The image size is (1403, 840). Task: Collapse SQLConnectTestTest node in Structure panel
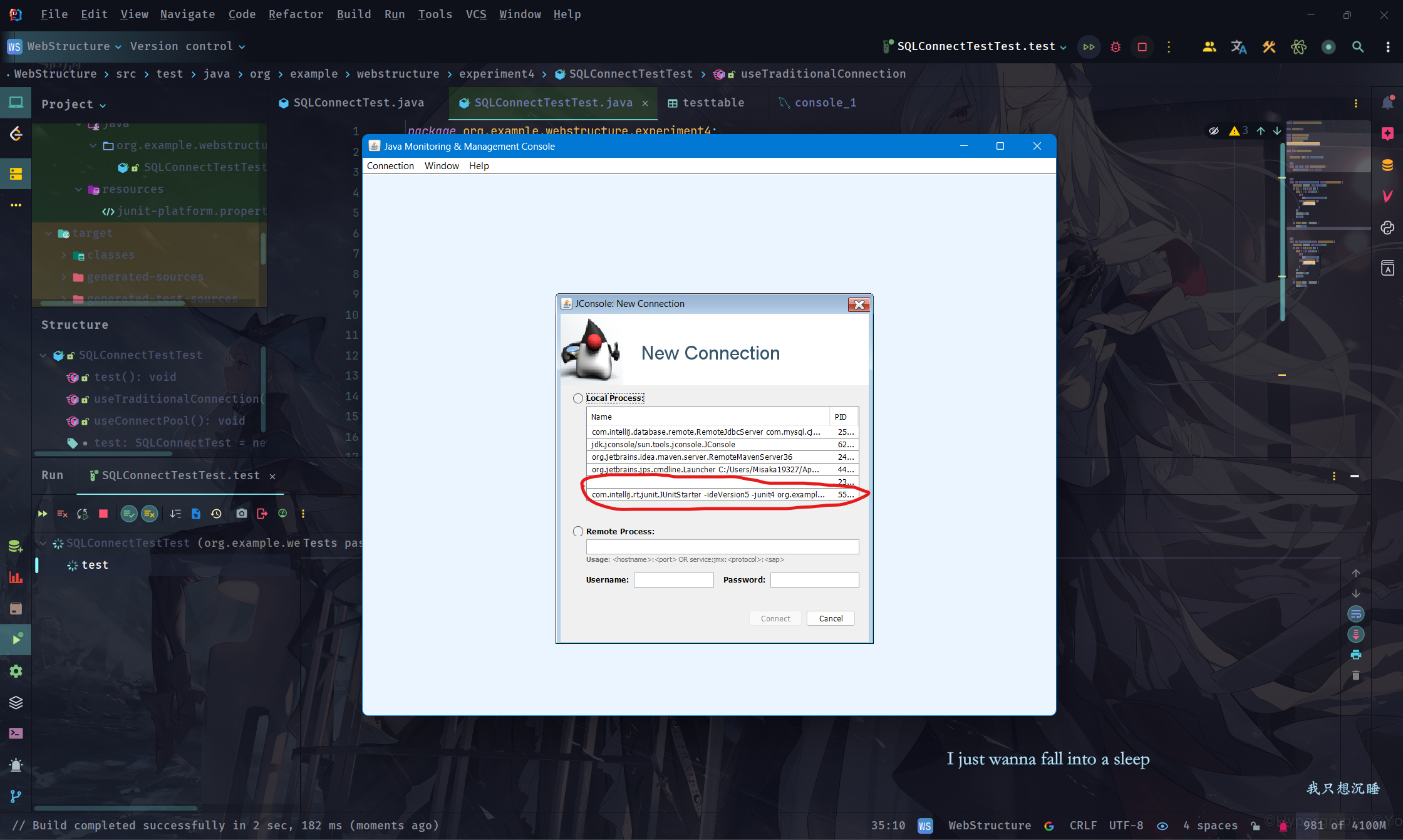tap(43, 355)
